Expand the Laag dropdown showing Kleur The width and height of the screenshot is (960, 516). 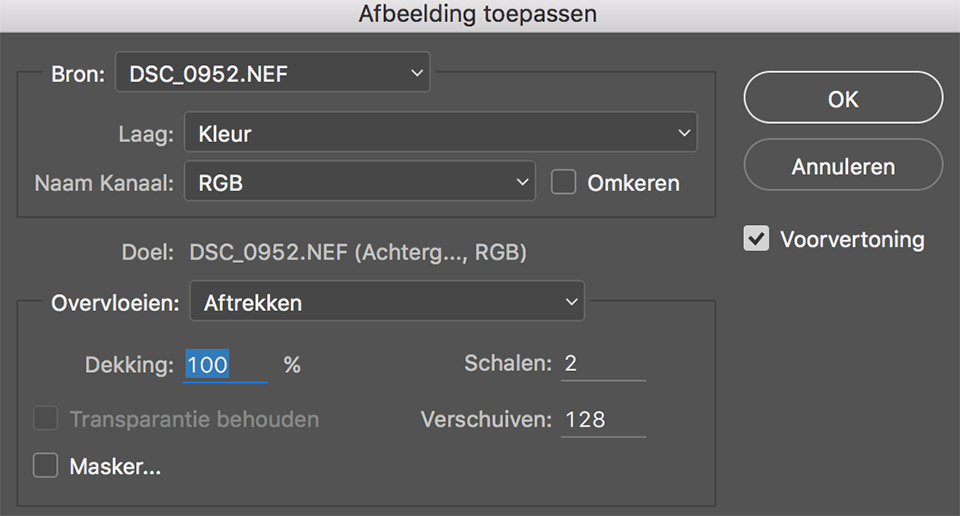point(440,132)
